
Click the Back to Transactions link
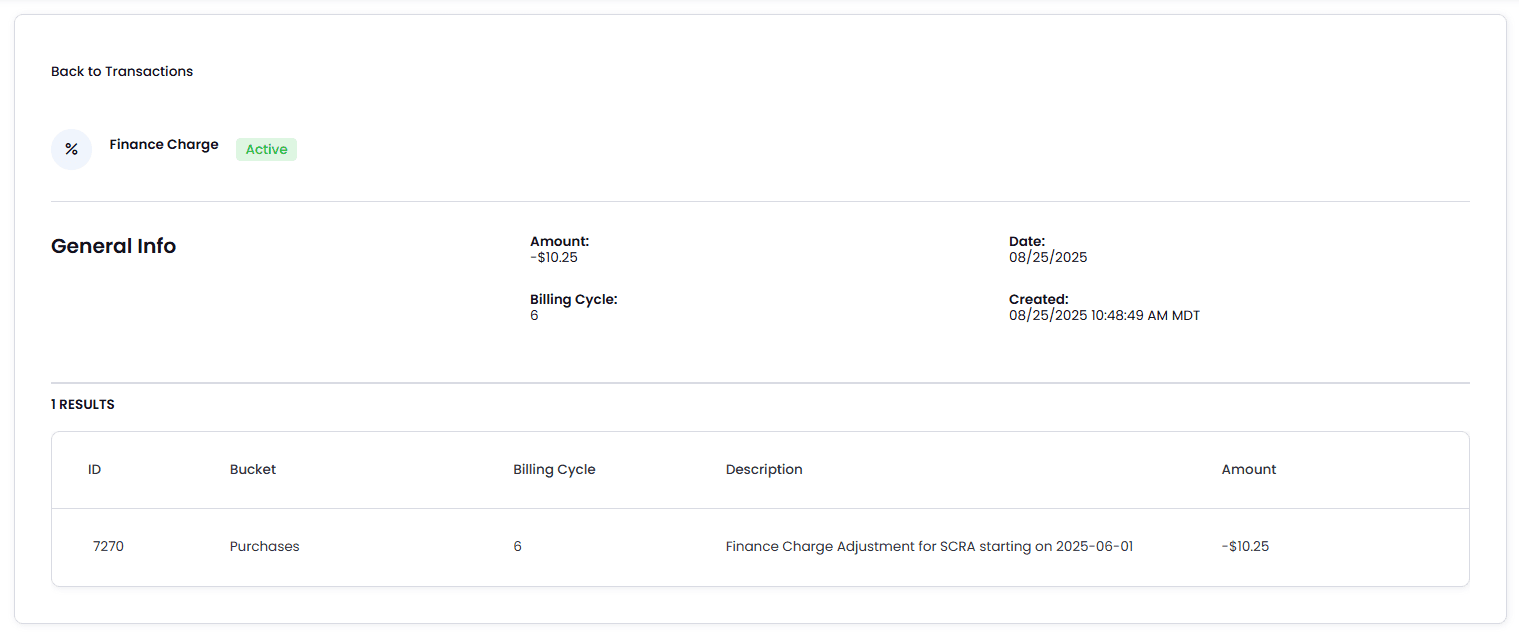click(122, 71)
